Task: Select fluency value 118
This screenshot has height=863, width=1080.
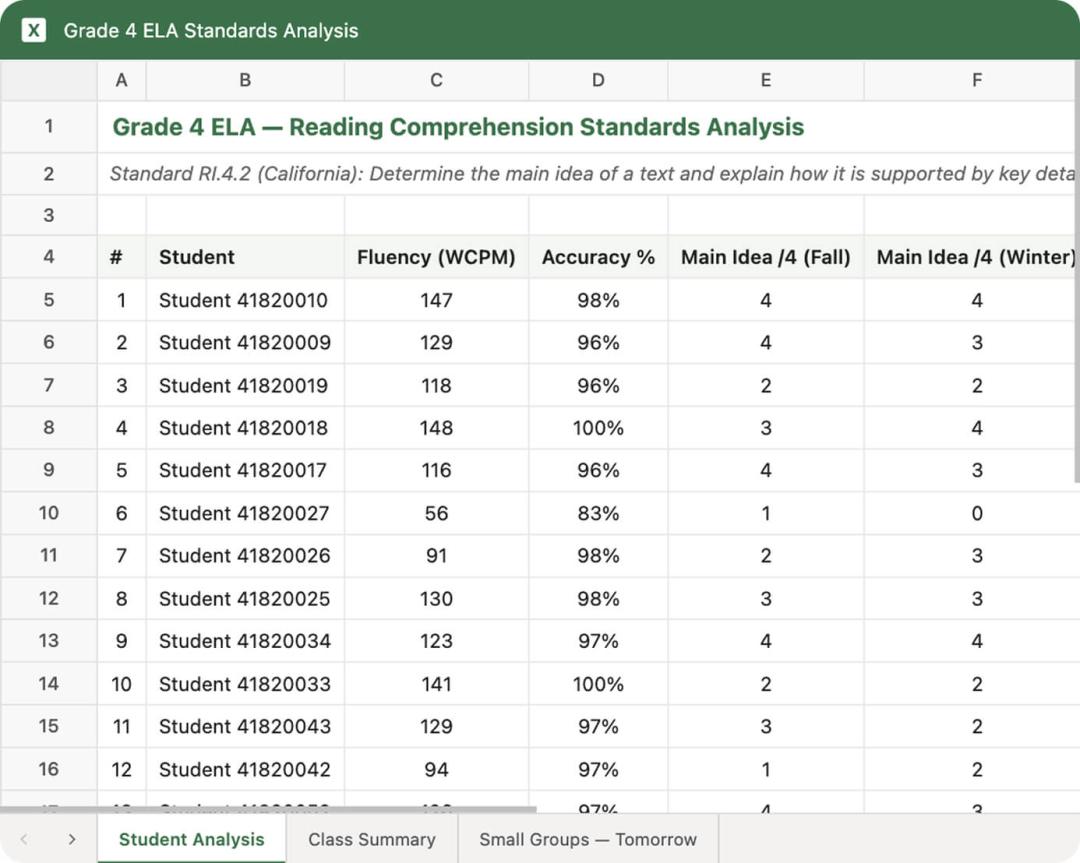Action: (x=436, y=385)
